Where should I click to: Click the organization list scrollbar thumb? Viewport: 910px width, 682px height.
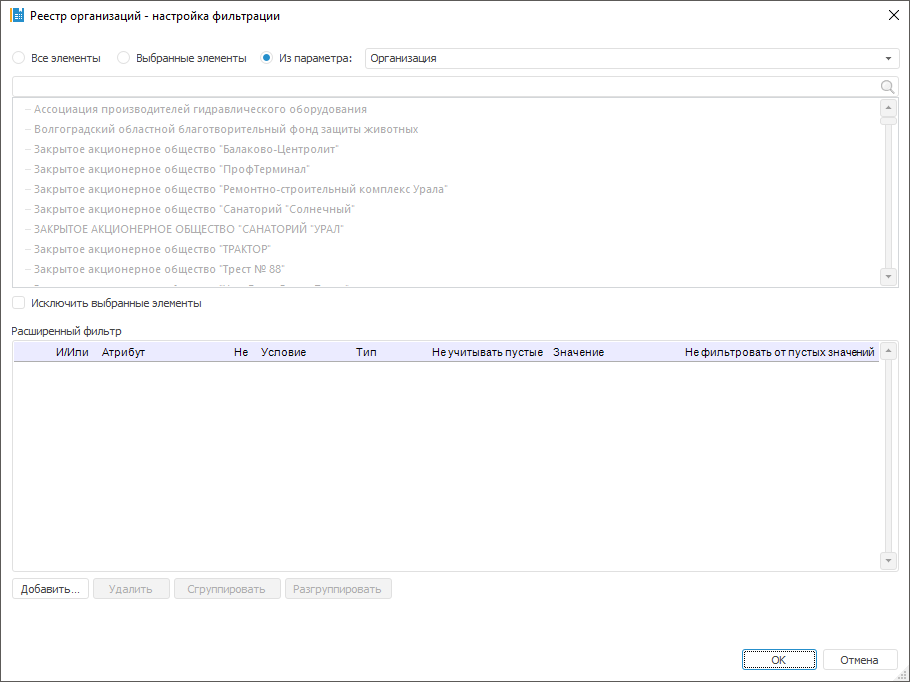tap(888, 121)
